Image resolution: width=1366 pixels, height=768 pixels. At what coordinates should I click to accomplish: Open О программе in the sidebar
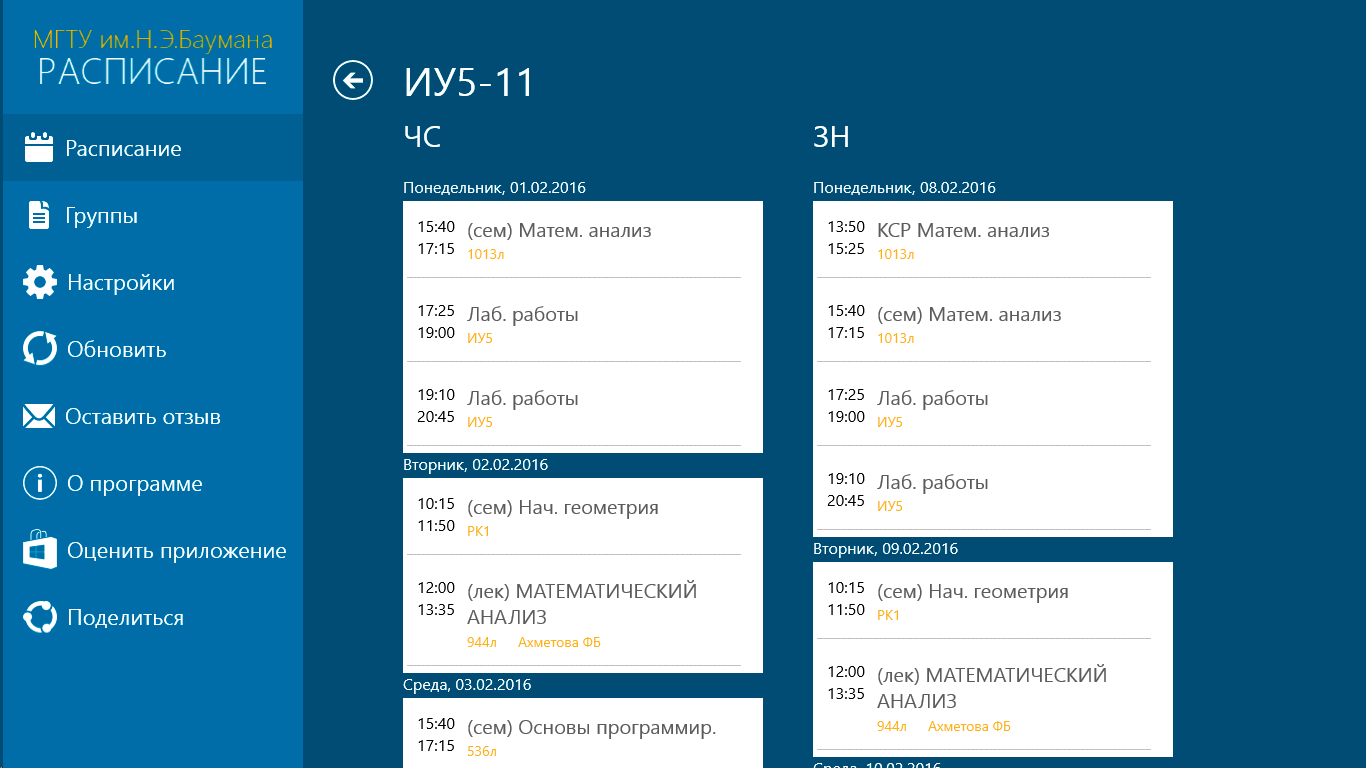click(x=152, y=483)
